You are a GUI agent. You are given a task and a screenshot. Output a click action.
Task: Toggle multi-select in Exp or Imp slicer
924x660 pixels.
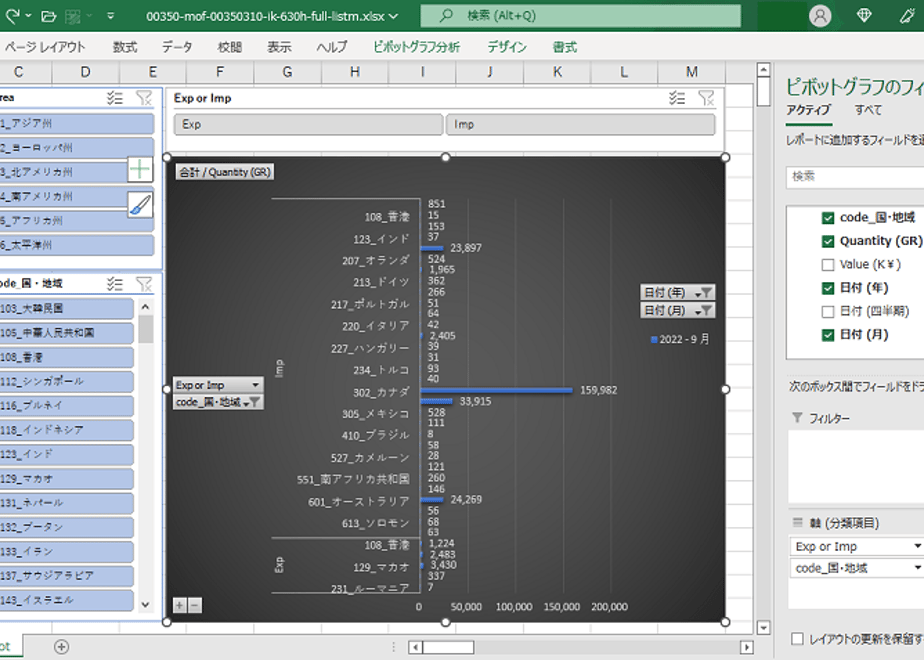coord(677,98)
